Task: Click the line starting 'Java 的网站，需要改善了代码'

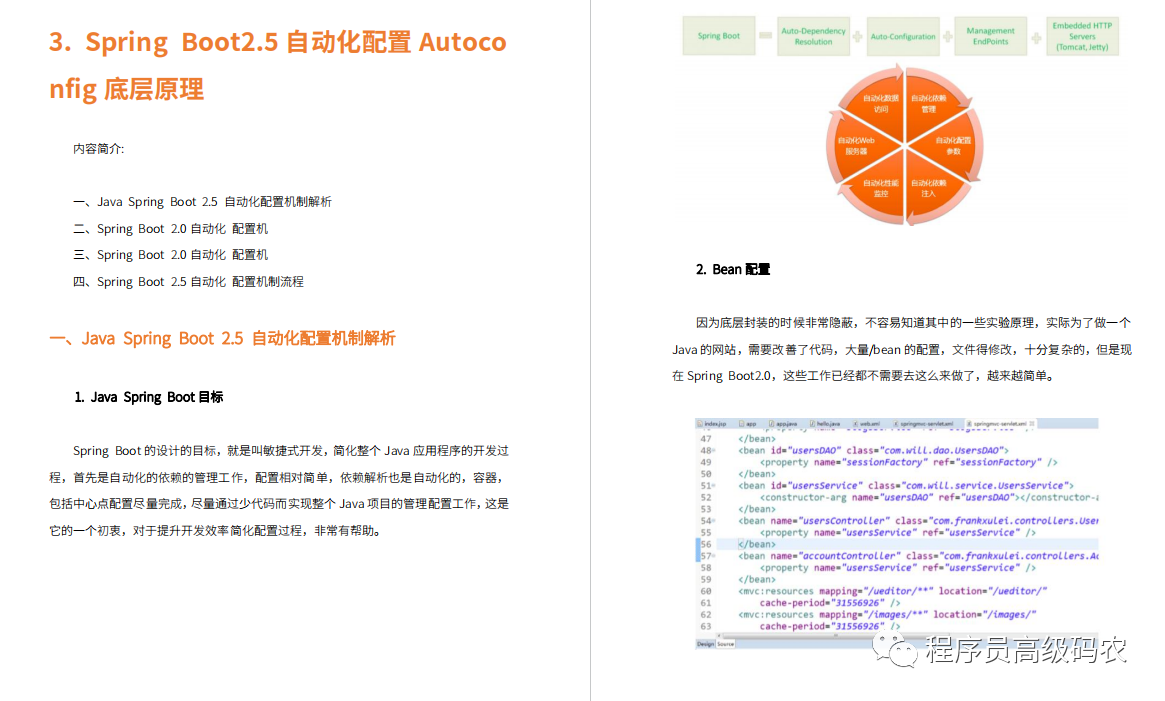Action: [x=902, y=349]
